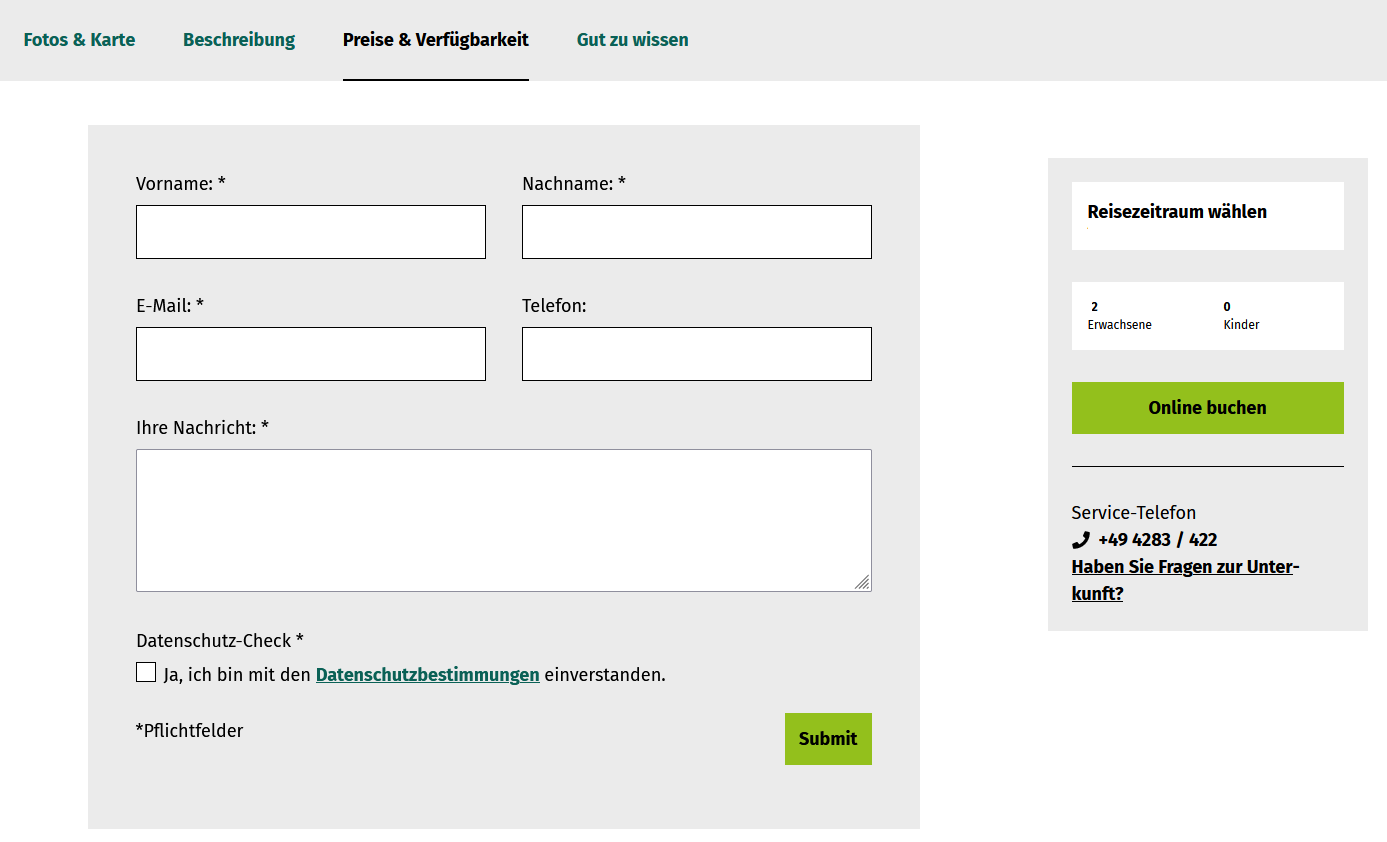
Task: Open the Datenschutzbestimmungen link
Action: click(428, 675)
